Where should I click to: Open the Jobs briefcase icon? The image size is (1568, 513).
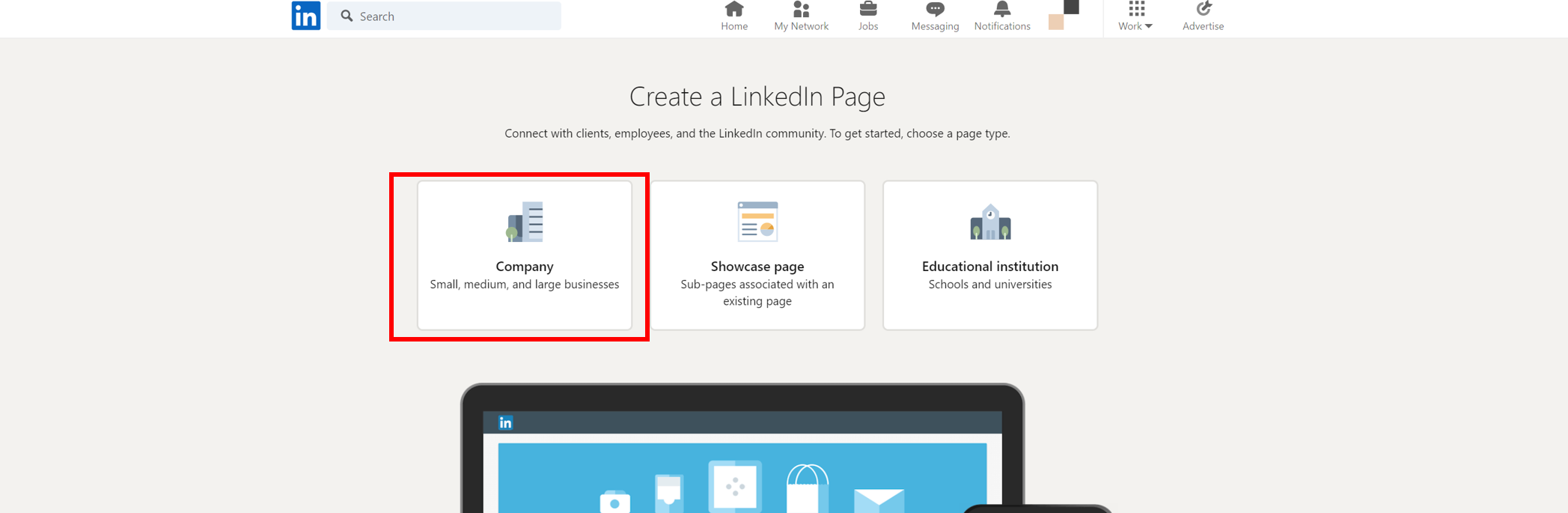click(868, 9)
